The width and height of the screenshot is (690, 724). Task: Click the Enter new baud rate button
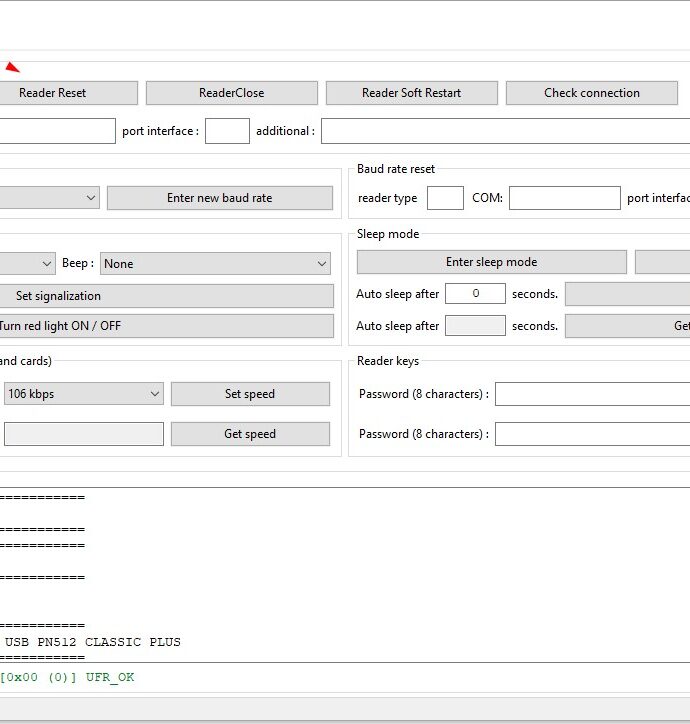coord(220,198)
